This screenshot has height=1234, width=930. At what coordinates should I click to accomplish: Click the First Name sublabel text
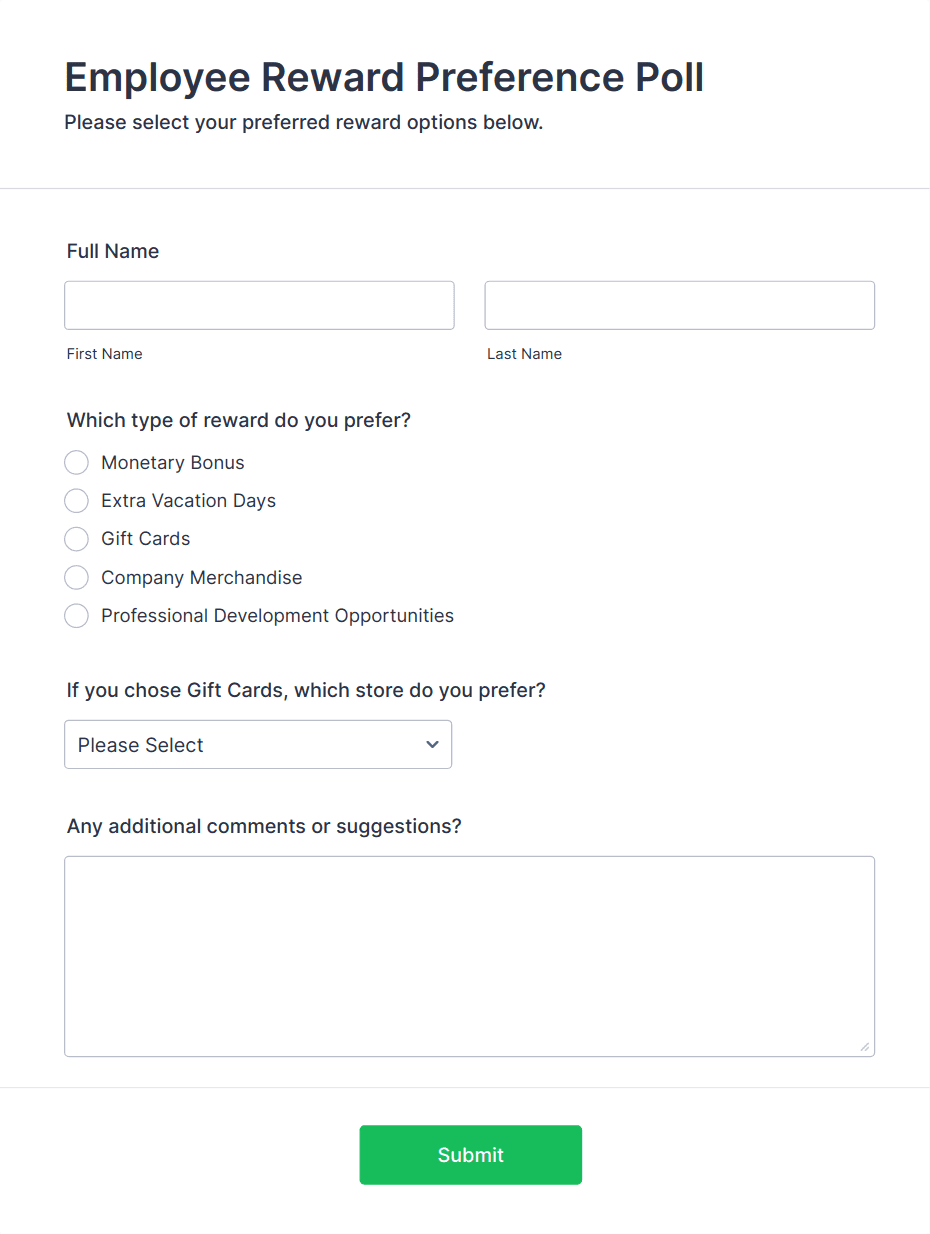104,353
